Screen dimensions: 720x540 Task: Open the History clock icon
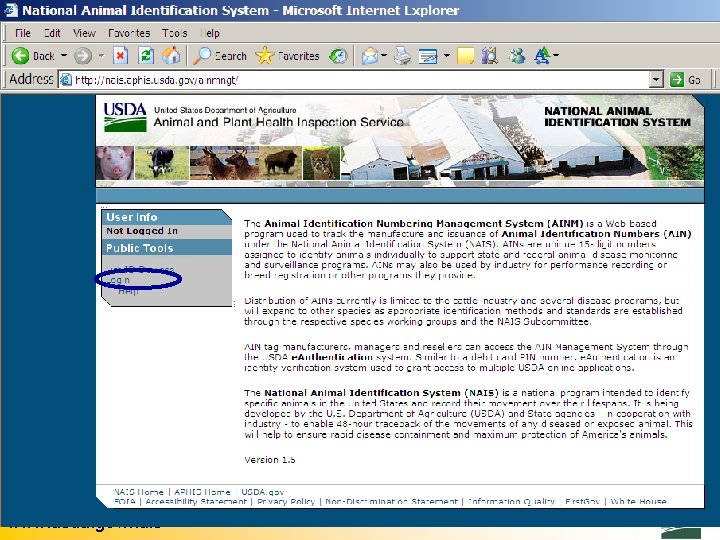(x=338, y=56)
